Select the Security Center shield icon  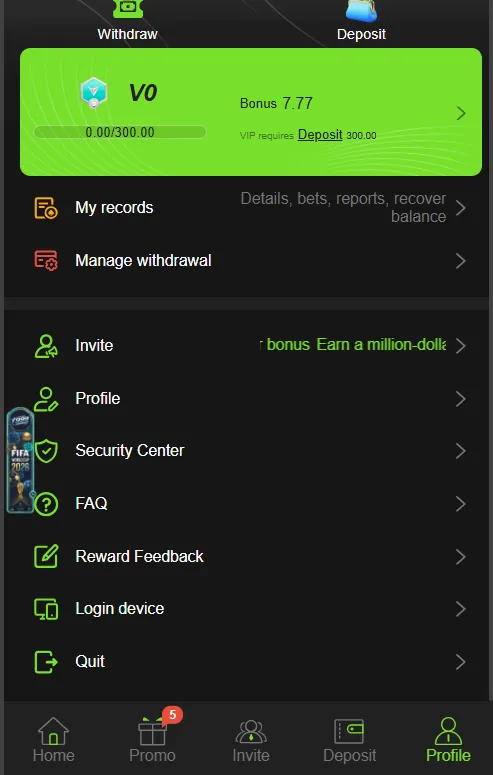coord(46,451)
